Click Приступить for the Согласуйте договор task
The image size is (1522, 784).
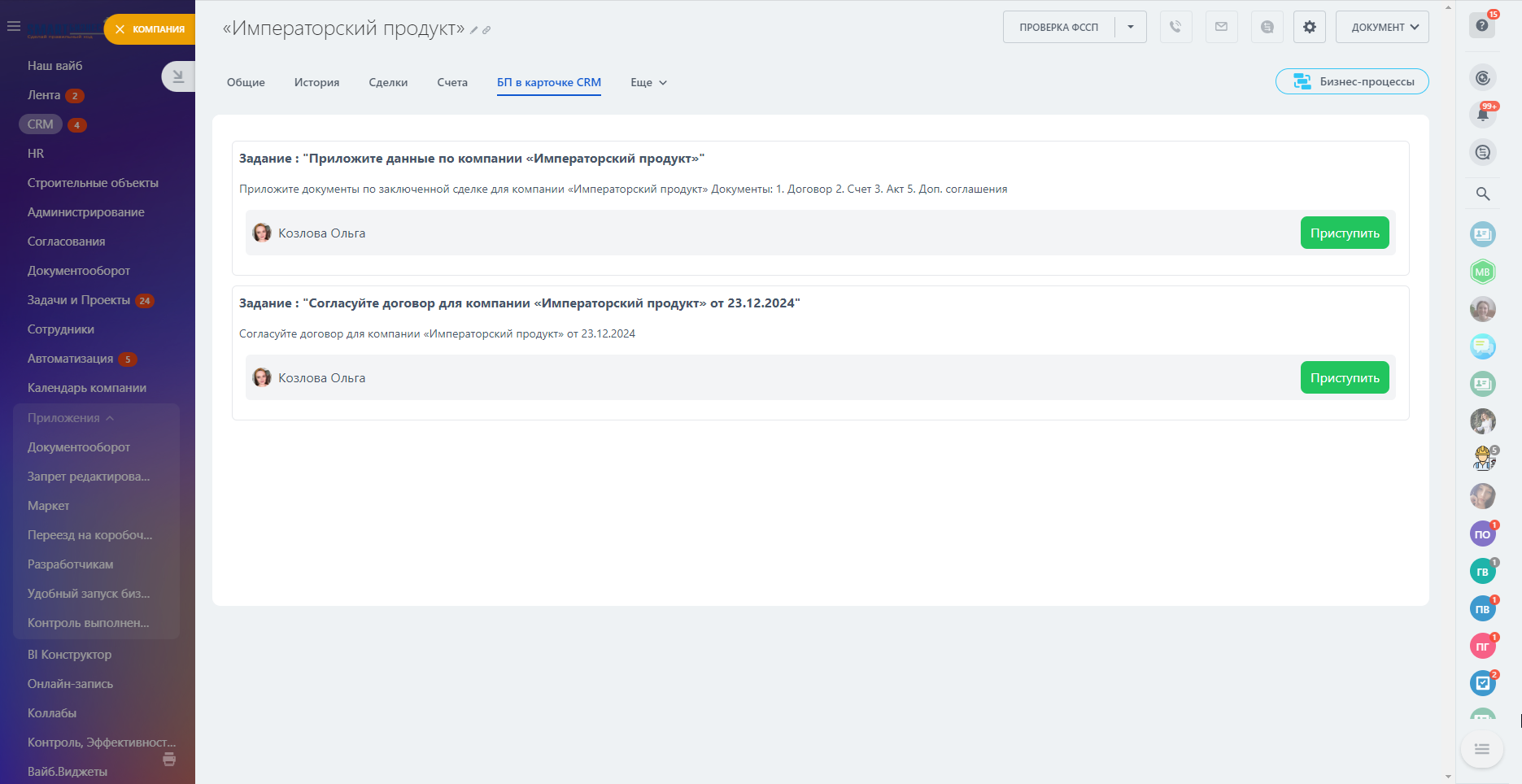point(1345,377)
